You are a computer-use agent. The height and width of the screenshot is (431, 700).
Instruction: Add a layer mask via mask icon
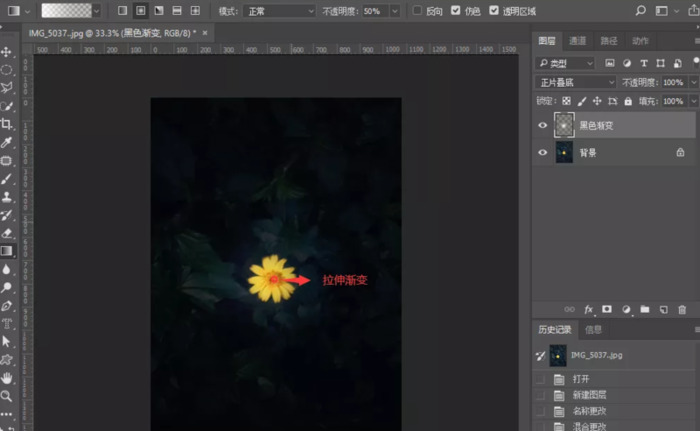tap(607, 309)
